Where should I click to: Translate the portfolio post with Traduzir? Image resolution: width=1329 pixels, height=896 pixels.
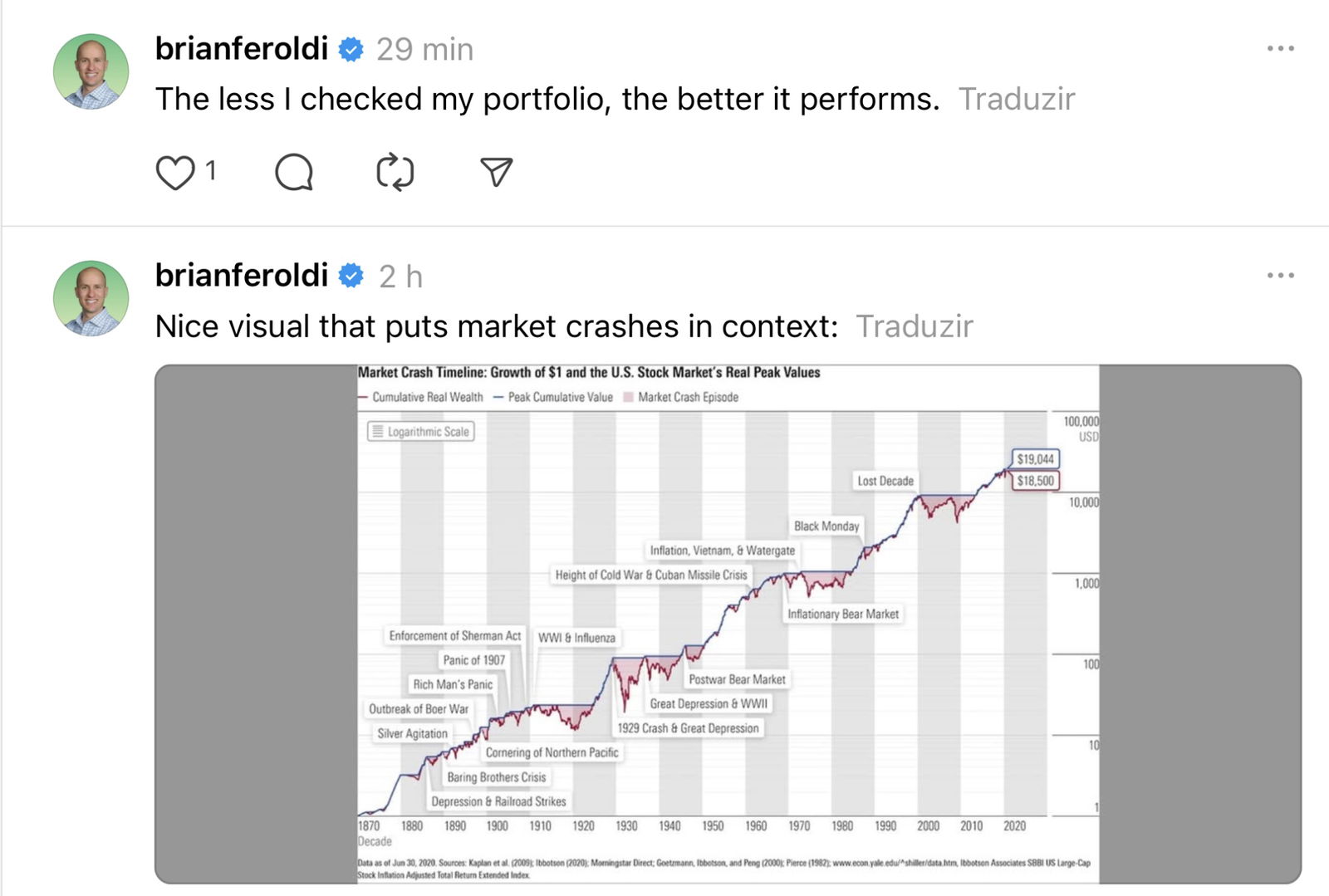point(1016,99)
